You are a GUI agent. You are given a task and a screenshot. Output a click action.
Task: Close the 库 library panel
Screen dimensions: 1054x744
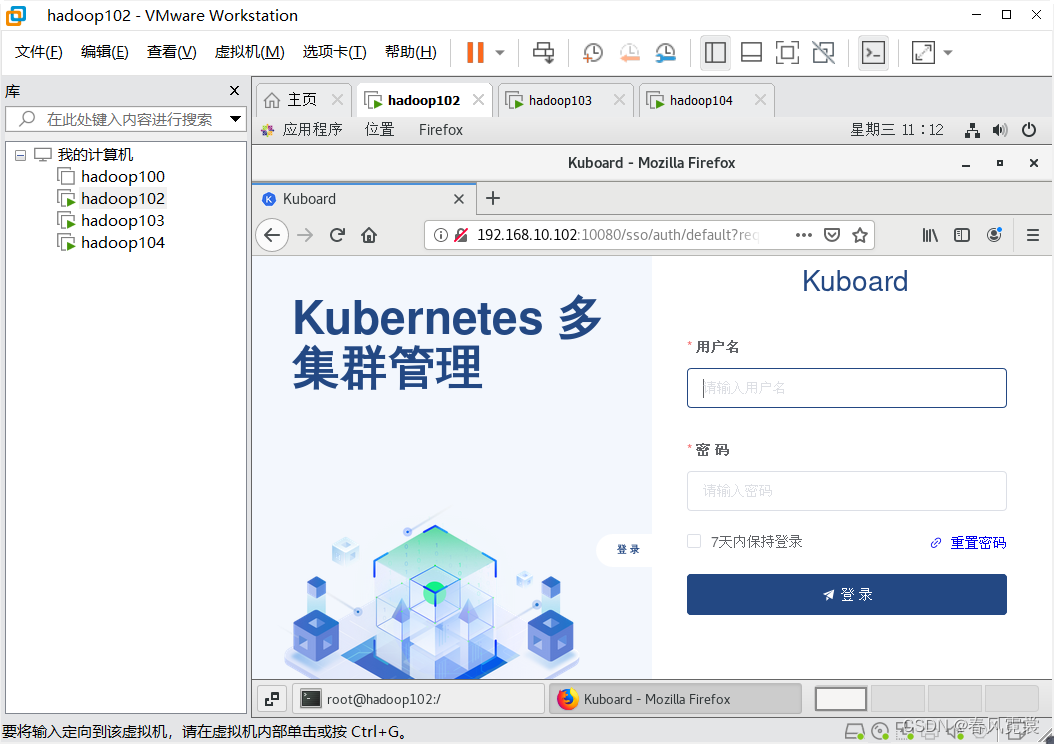click(x=234, y=91)
